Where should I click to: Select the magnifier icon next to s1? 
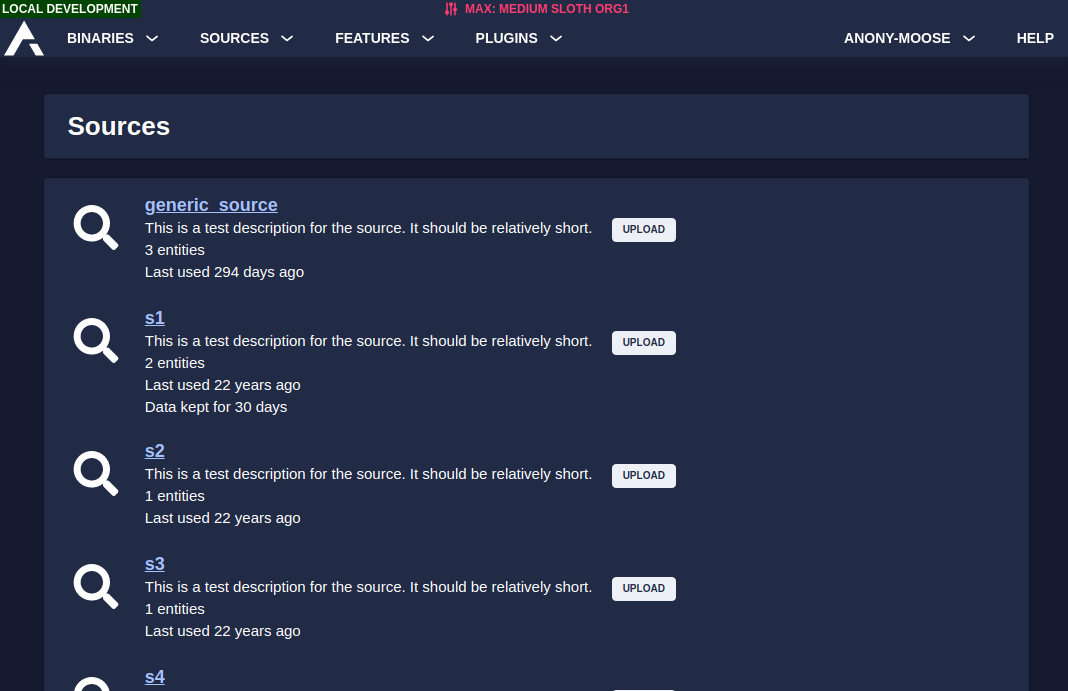[x=95, y=340]
